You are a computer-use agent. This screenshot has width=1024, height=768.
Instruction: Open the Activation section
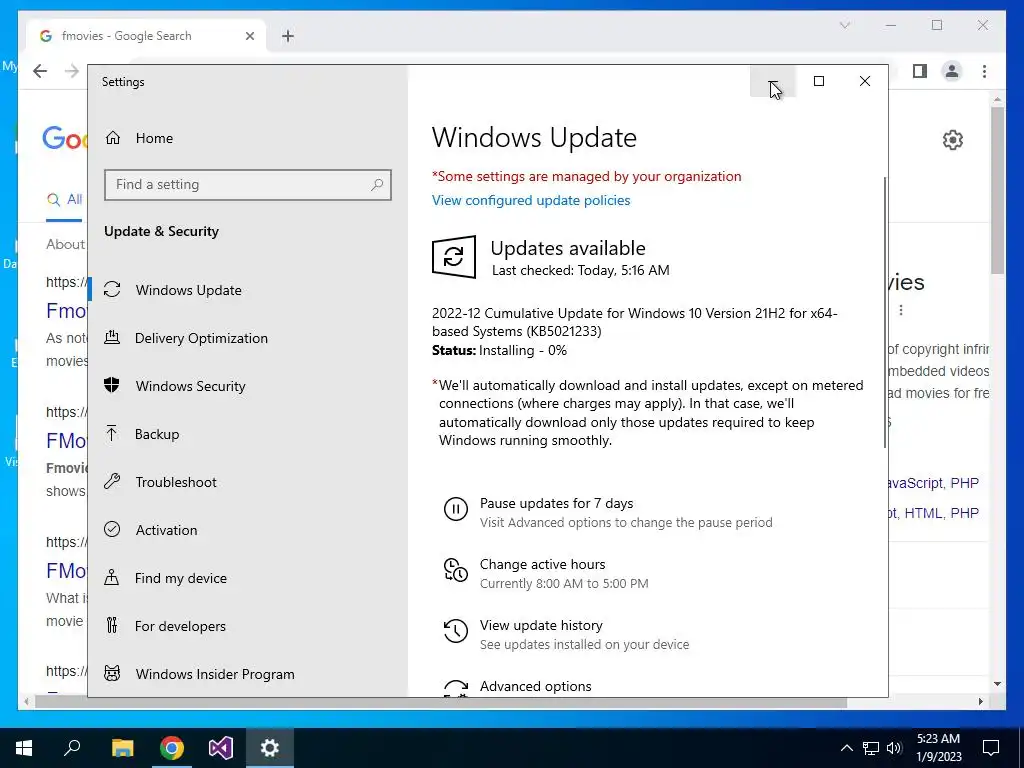(x=166, y=530)
